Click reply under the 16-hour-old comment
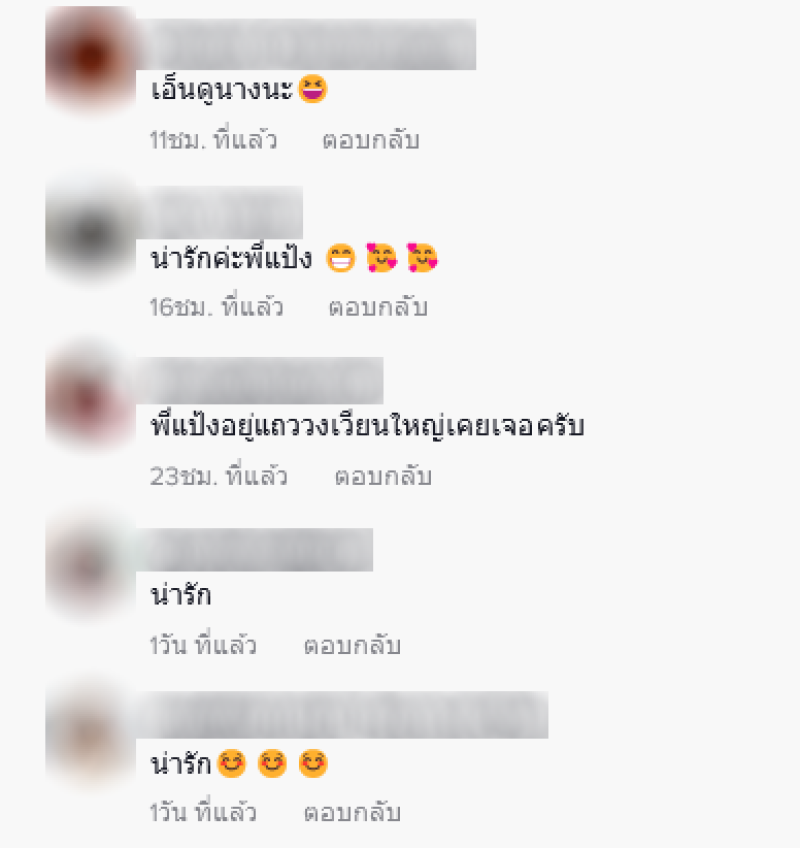Screen dimensions: 800x848 coord(378,308)
